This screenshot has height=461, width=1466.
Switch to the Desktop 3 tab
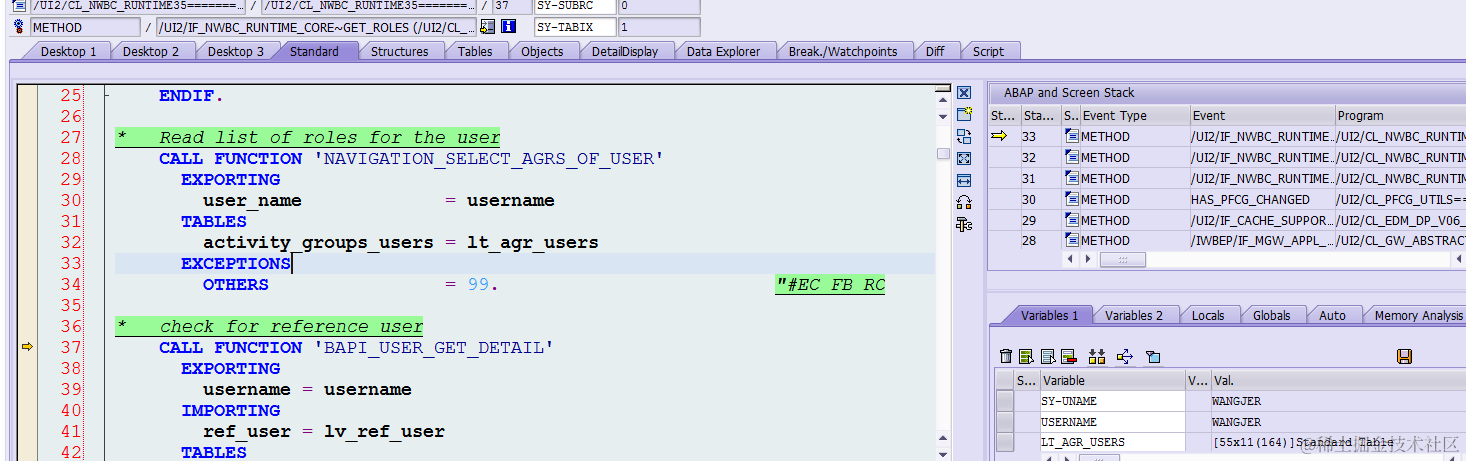(236, 51)
